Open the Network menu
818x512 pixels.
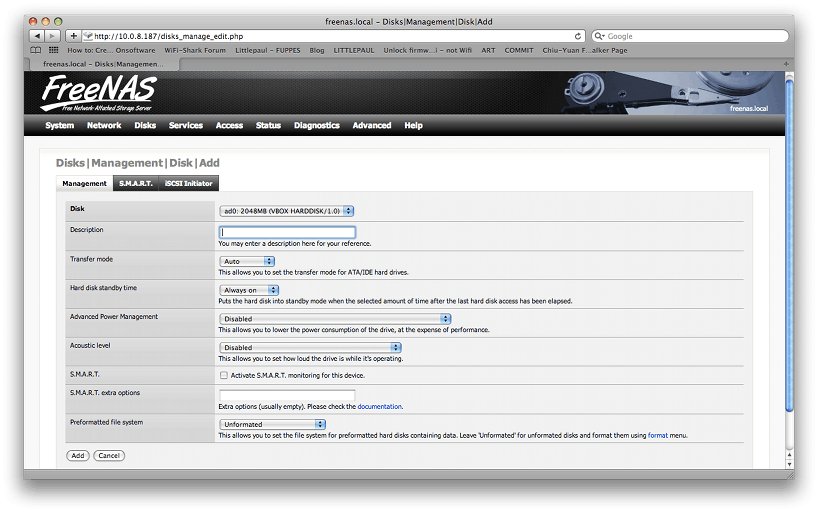click(x=104, y=125)
